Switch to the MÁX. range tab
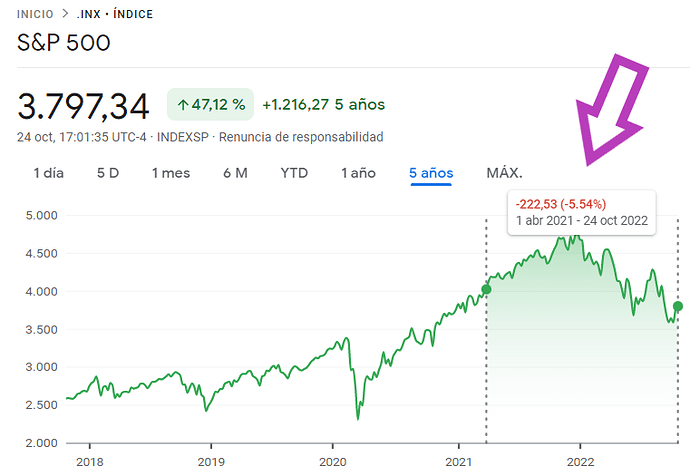The image size is (690, 476). 504,173
